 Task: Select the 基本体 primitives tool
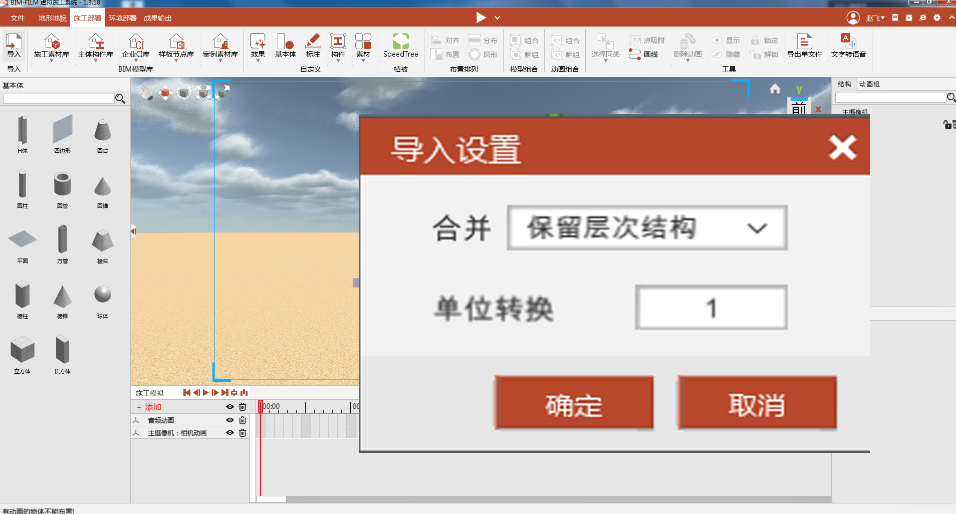pyautogui.click(x=285, y=46)
